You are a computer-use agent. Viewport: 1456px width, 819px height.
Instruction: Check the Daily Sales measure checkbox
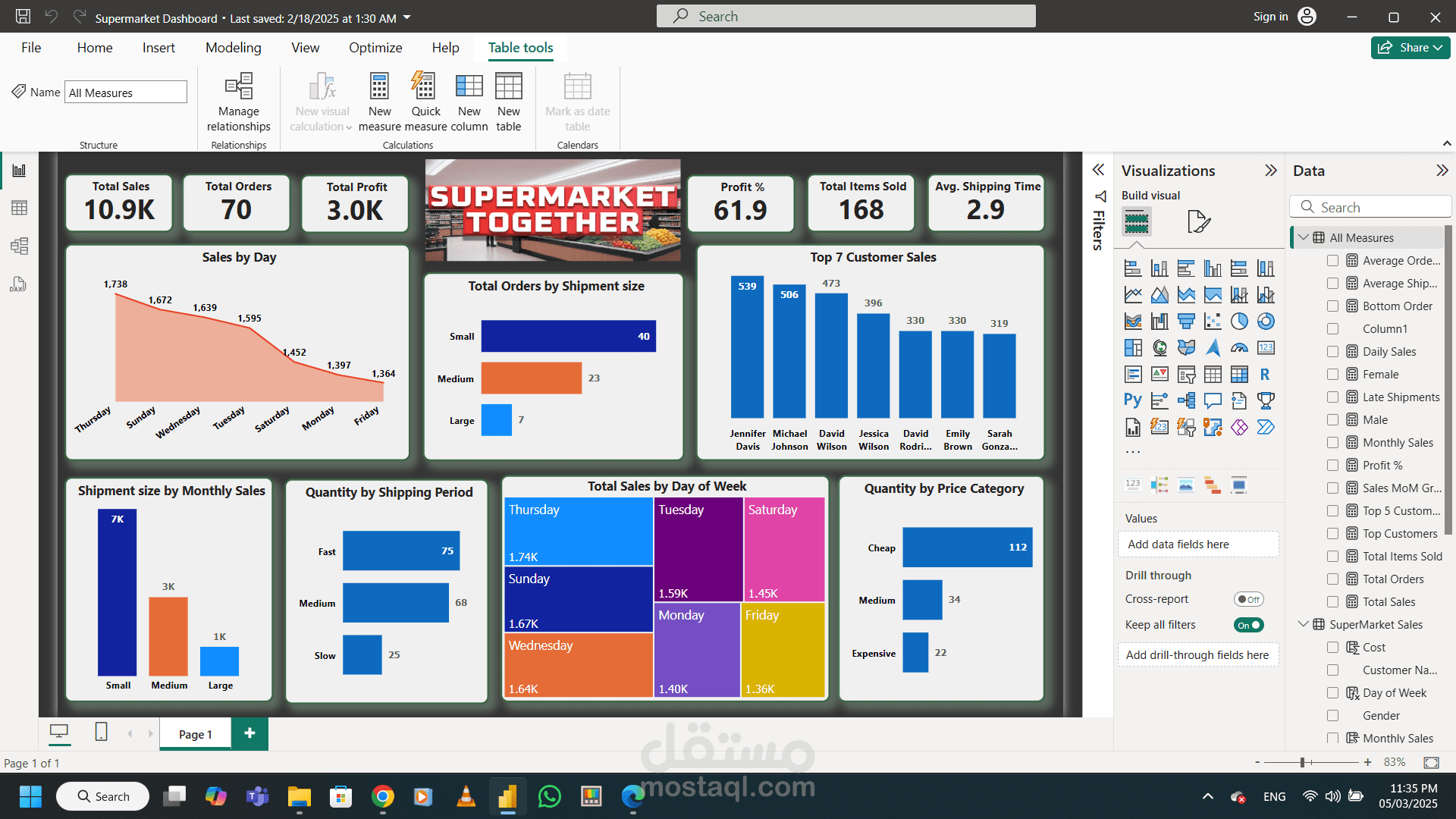pyautogui.click(x=1332, y=352)
